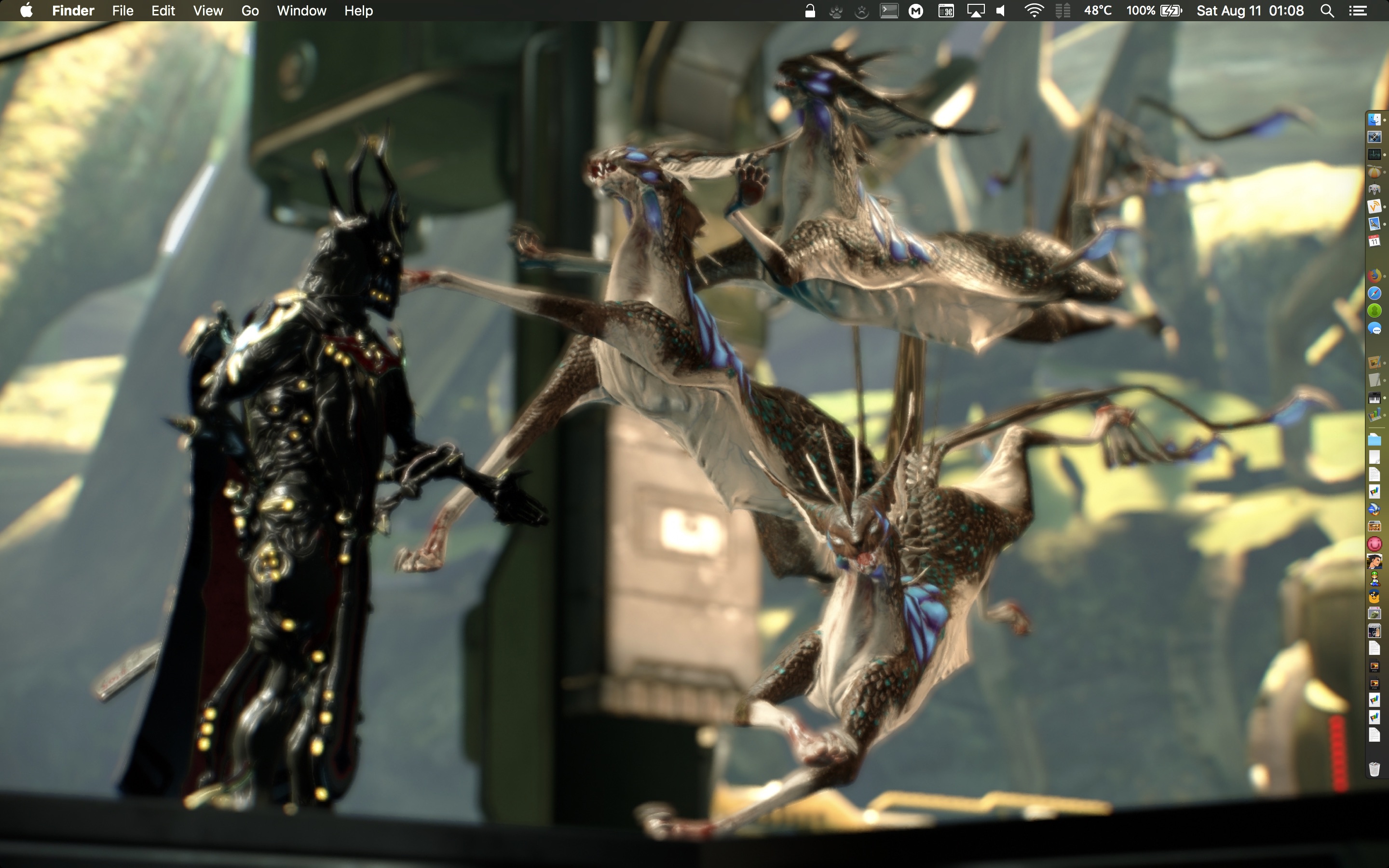Launch Safari from the dock
Viewport: 1389px width, 868px height.
1374,293
